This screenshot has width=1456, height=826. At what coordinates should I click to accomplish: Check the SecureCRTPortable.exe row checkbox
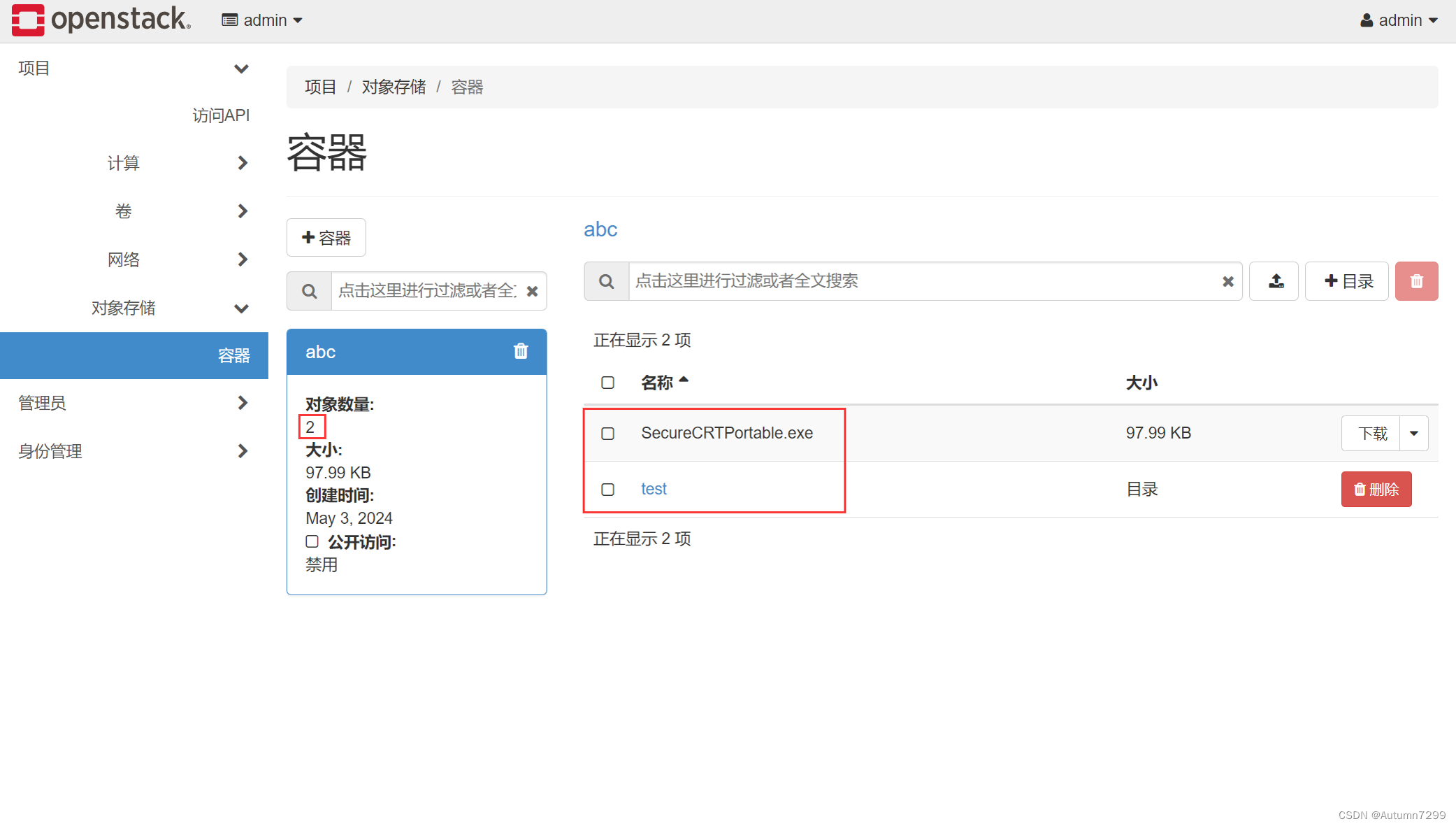(x=608, y=434)
